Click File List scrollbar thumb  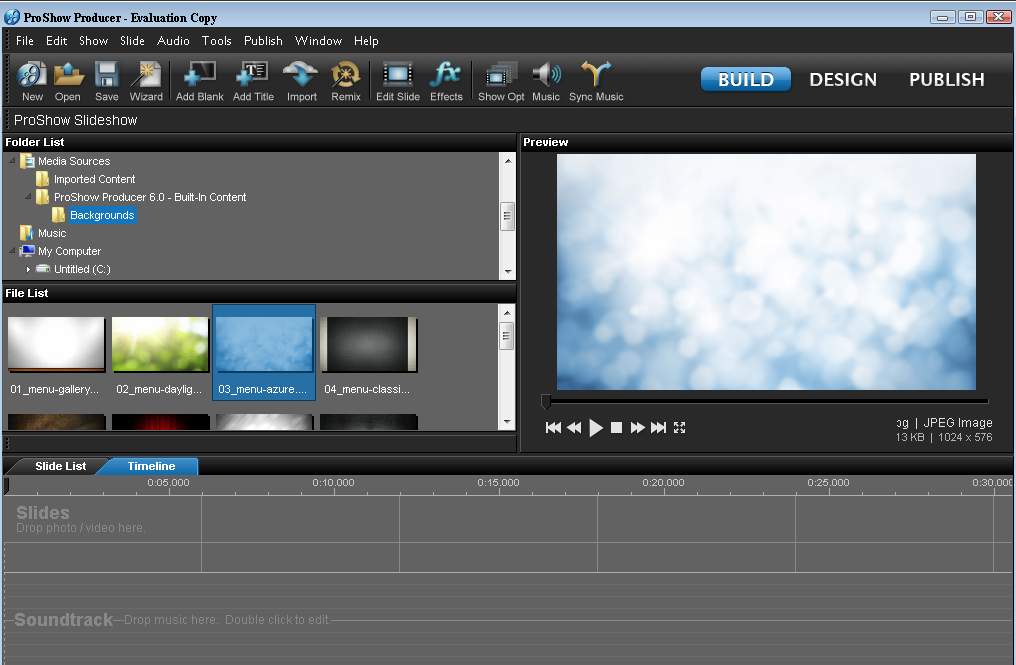(x=507, y=336)
